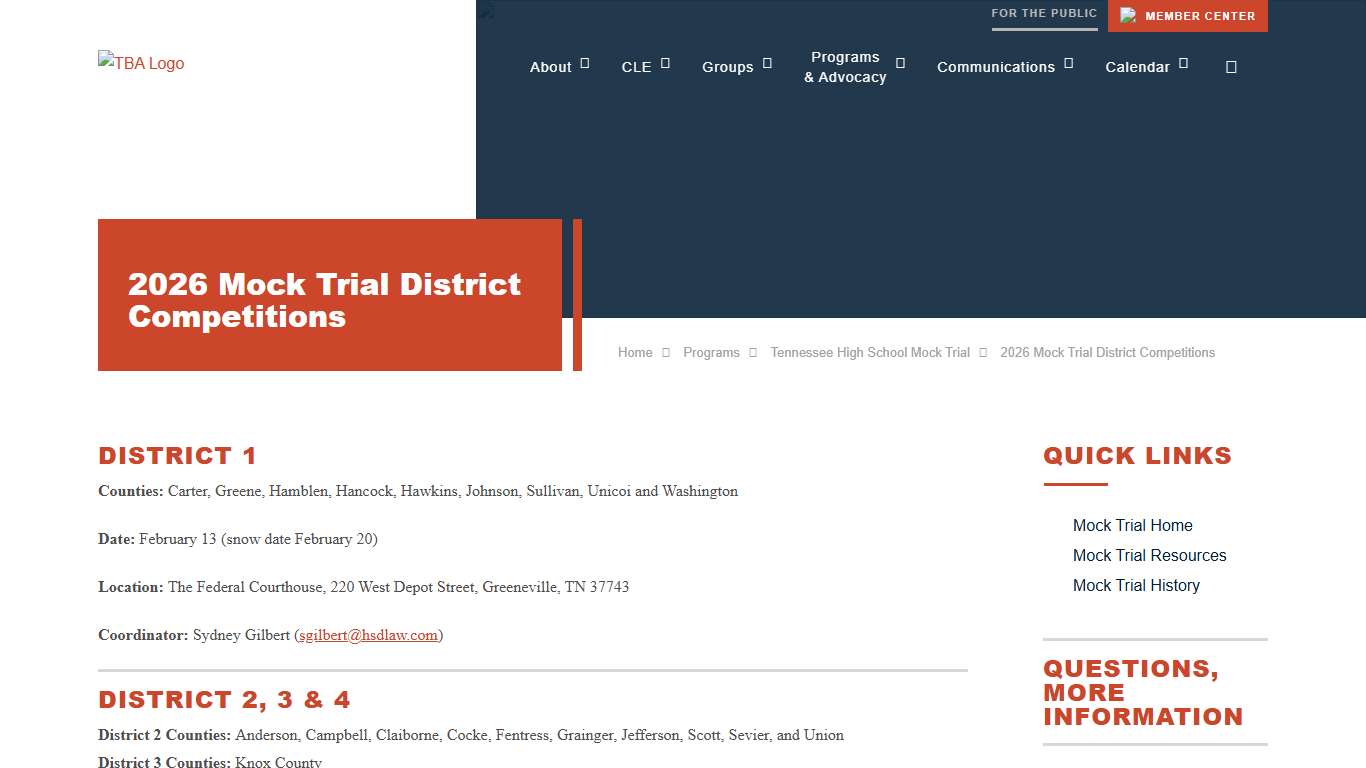Email coordinator via sgilbert@hsdlaw.com link

coord(368,635)
